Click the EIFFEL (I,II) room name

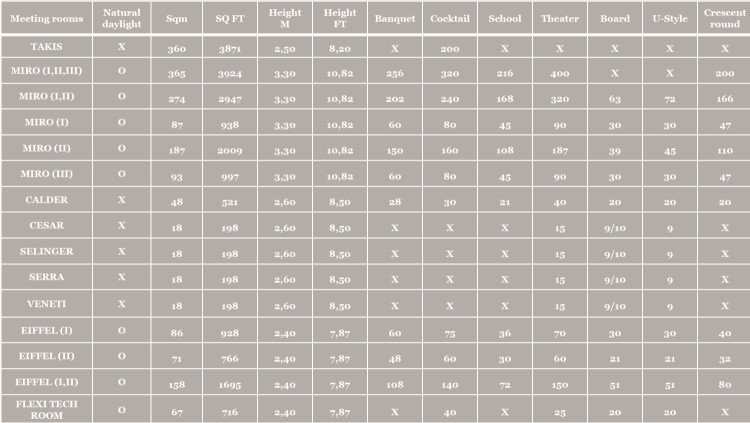pos(46,382)
